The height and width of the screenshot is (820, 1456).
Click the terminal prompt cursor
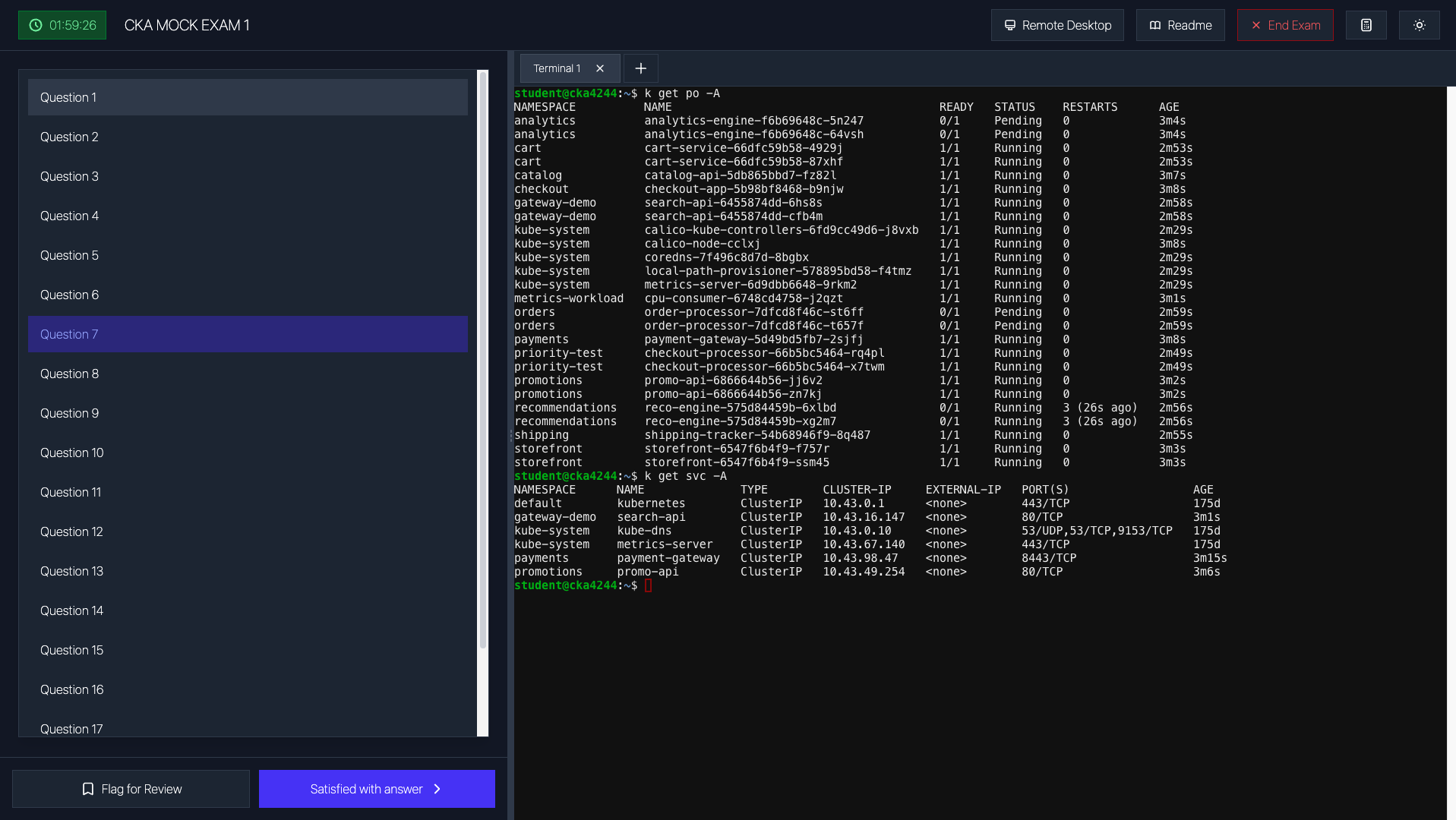tap(648, 585)
